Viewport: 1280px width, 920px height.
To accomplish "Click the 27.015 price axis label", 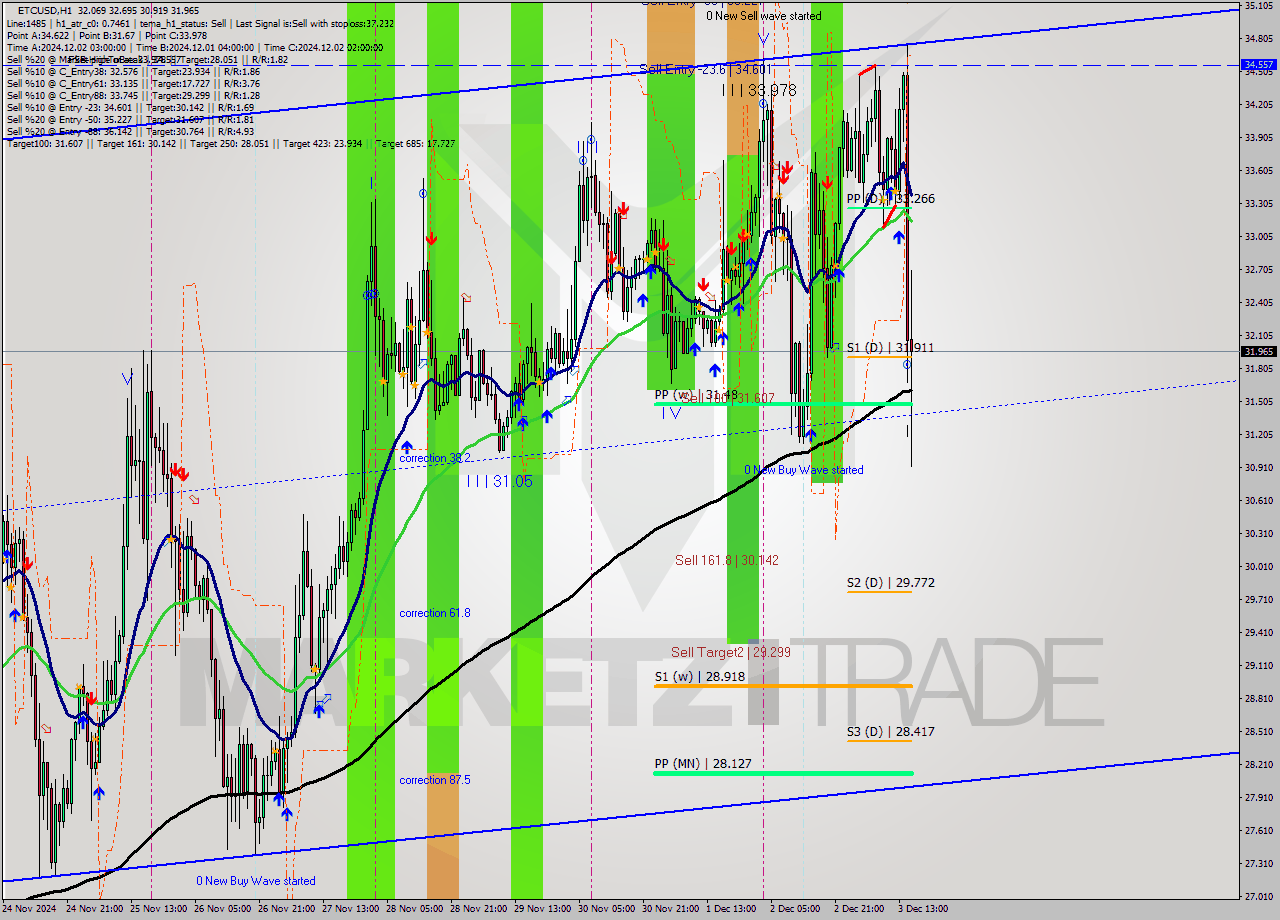I will (1258, 897).
